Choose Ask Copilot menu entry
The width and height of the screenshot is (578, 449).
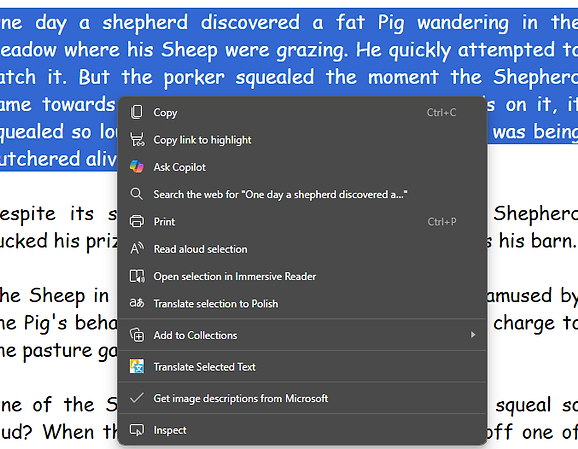pyautogui.click(x=302, y=167)
